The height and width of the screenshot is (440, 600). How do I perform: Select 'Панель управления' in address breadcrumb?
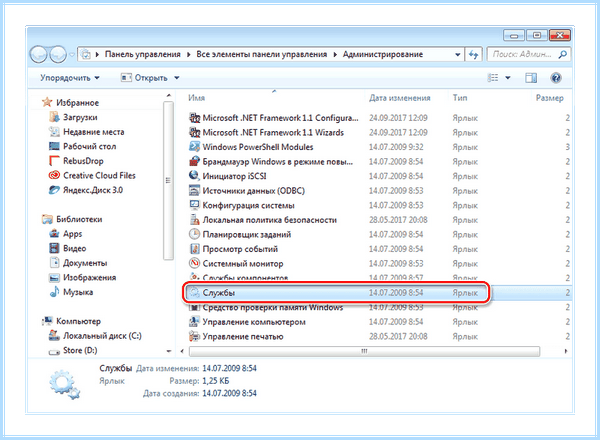point(143,54)
